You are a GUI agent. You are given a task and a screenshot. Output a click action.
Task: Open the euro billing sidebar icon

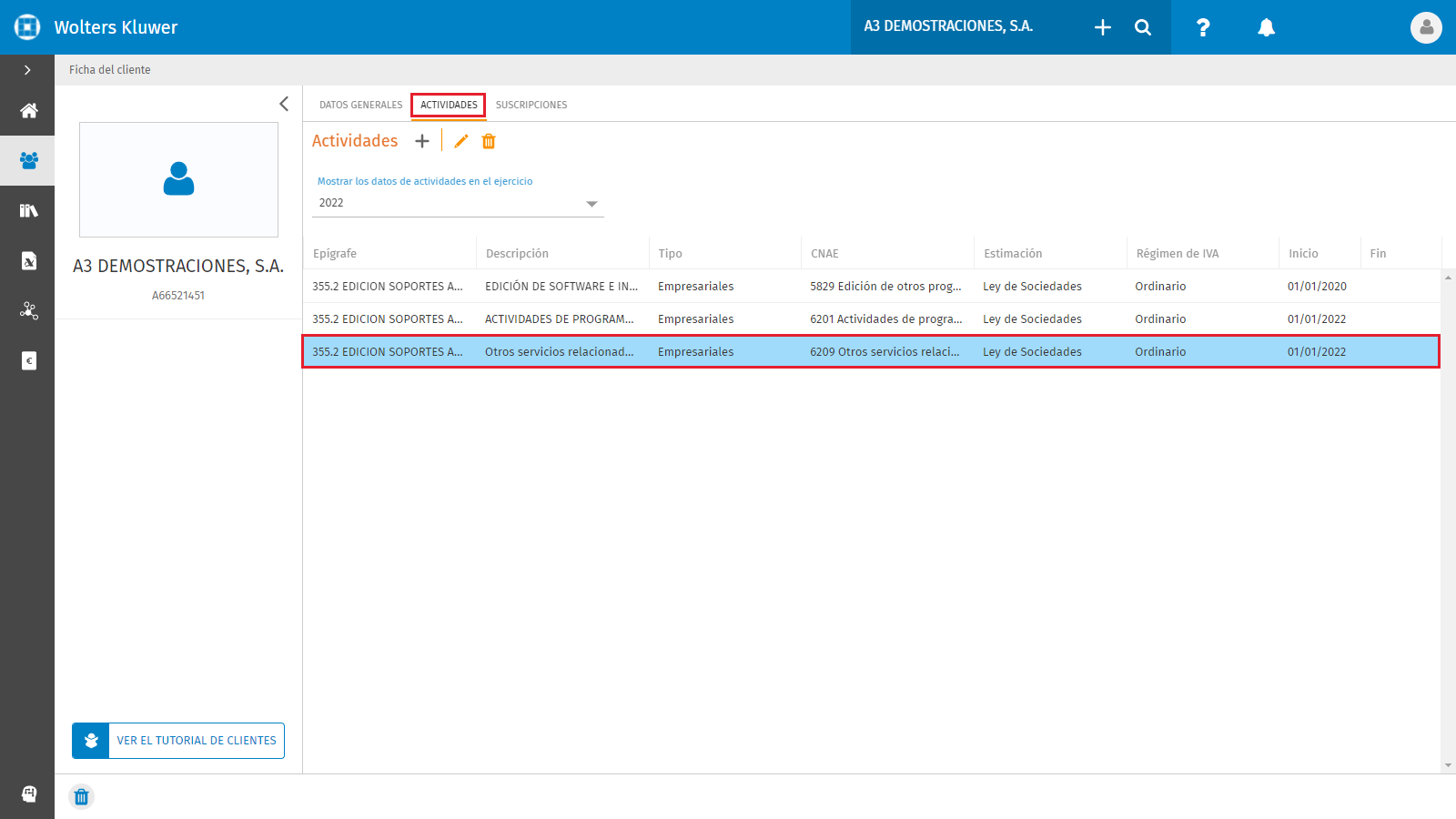coord(28,360)
